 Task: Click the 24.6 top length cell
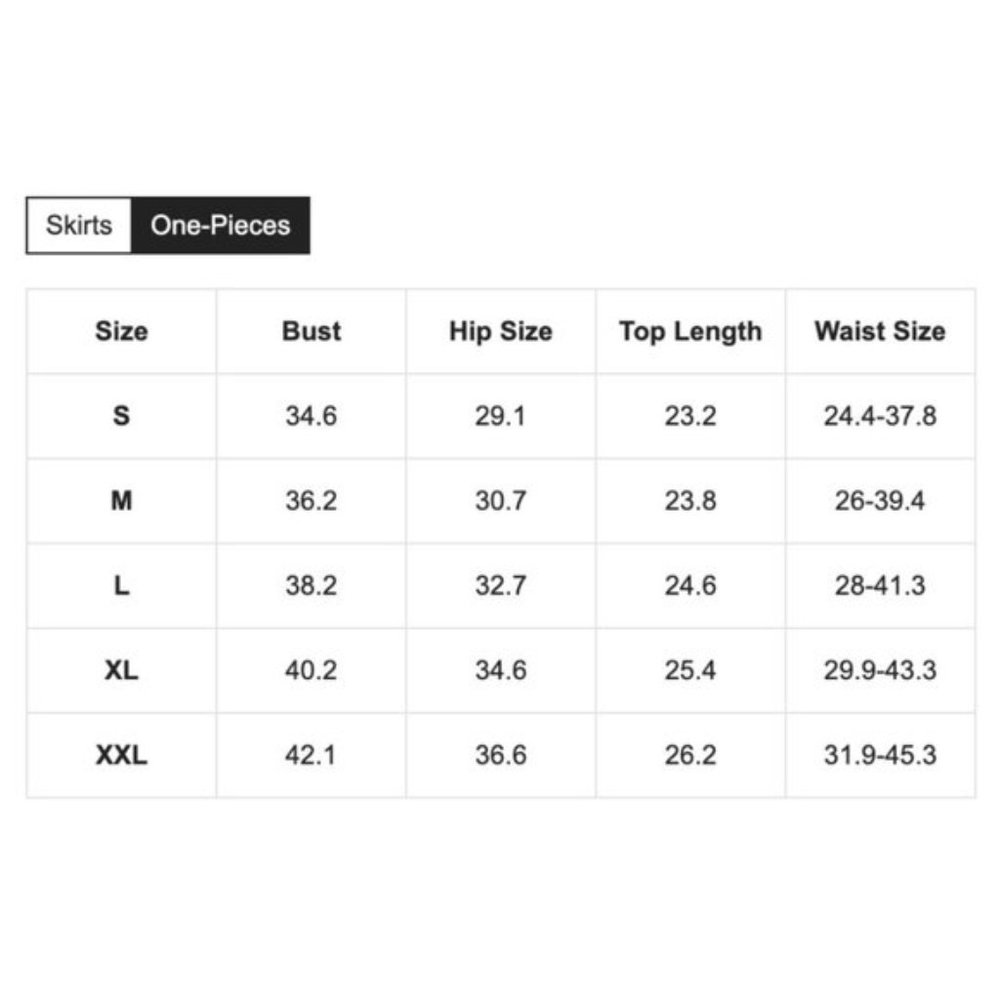691,585
